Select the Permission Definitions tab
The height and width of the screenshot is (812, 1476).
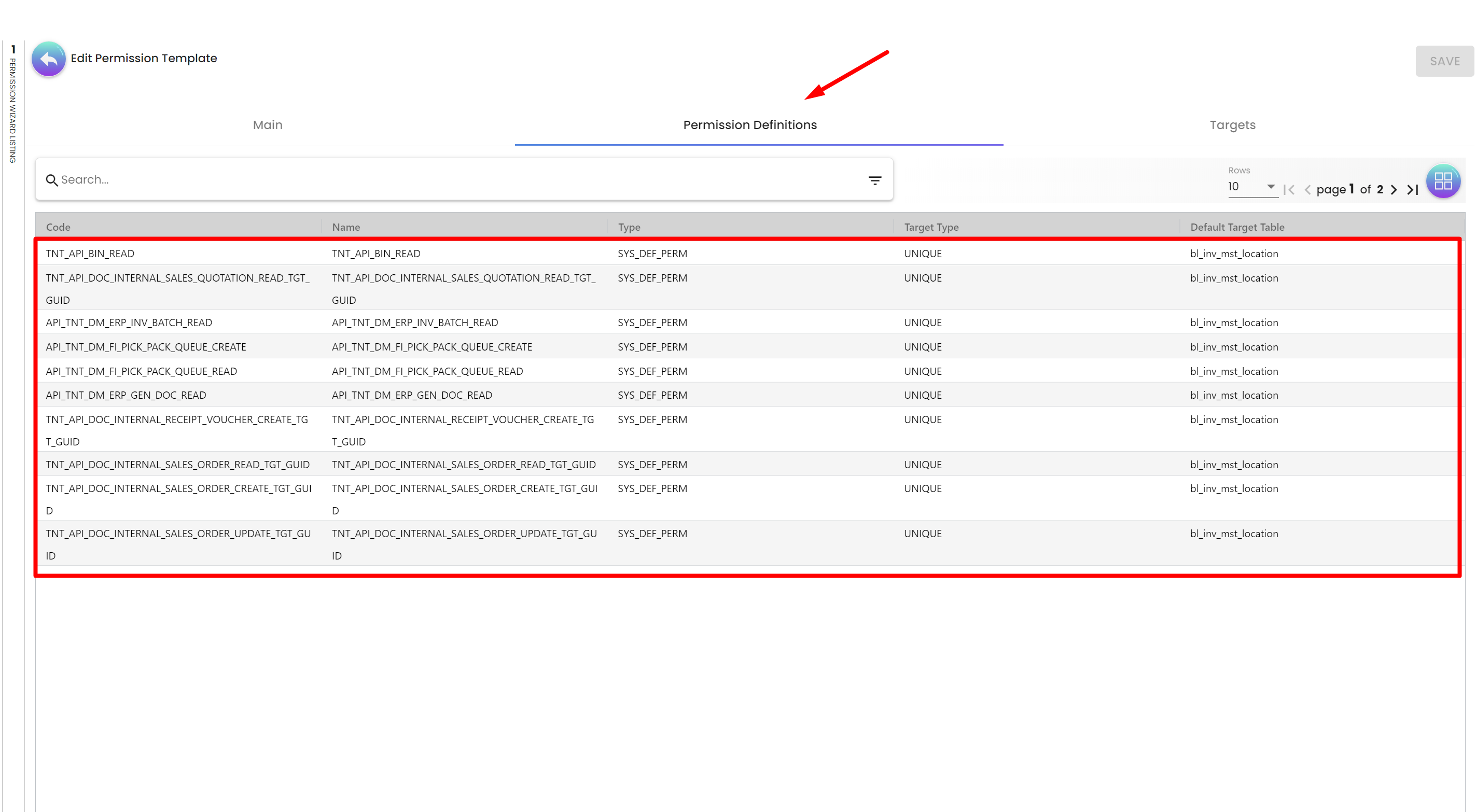749,125
